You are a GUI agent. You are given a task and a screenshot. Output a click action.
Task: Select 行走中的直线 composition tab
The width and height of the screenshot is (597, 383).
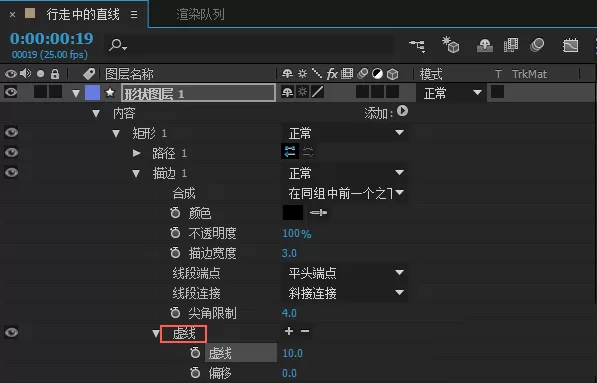pyautogui.click(x=83, y=14)
